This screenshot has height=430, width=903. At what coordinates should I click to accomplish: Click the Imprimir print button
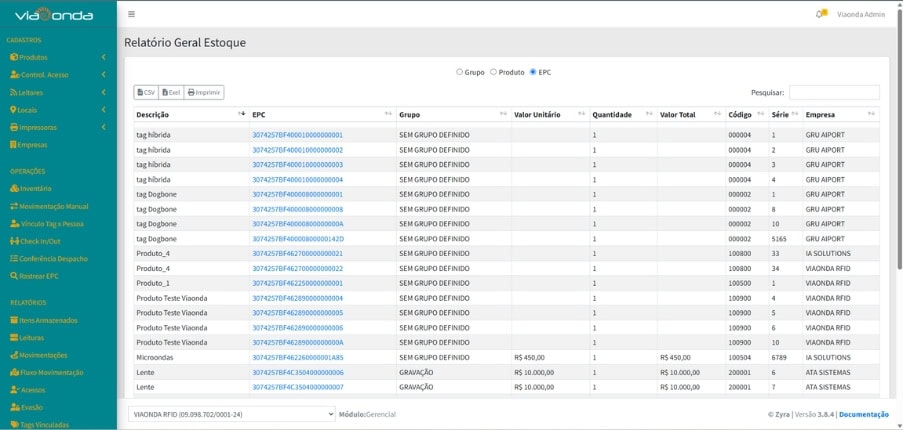204,92
